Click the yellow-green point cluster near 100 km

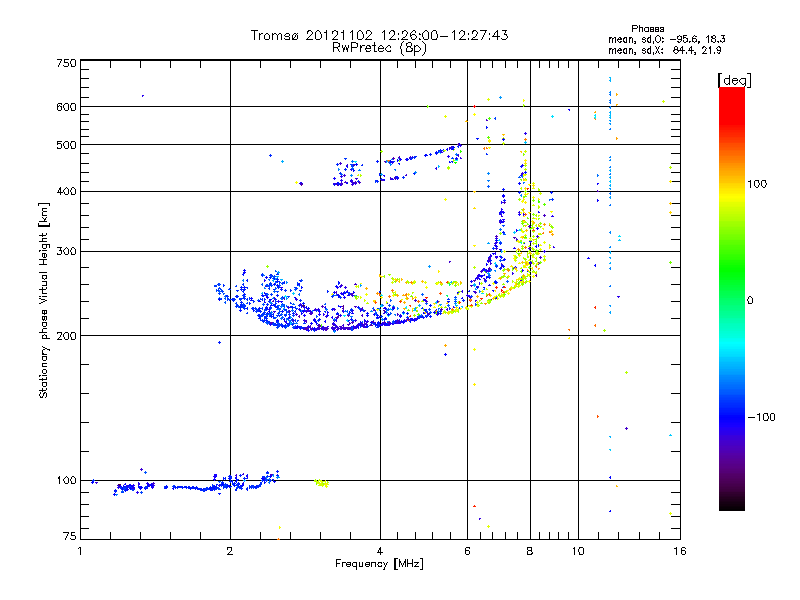pyautogui.click(x=321, y=483)
